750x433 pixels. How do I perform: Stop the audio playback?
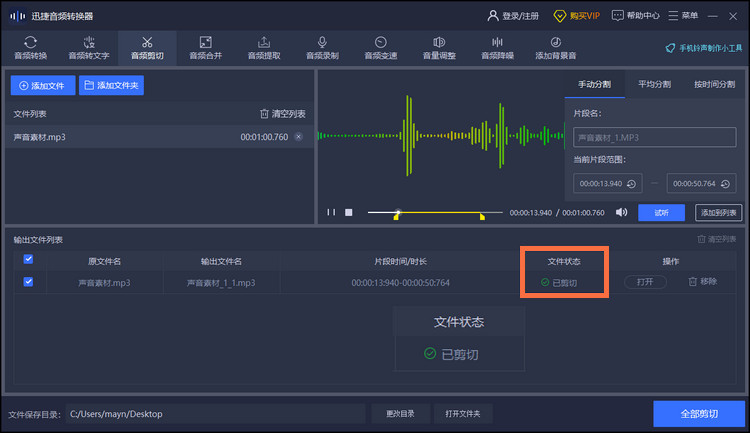click(x=349, y=212)
